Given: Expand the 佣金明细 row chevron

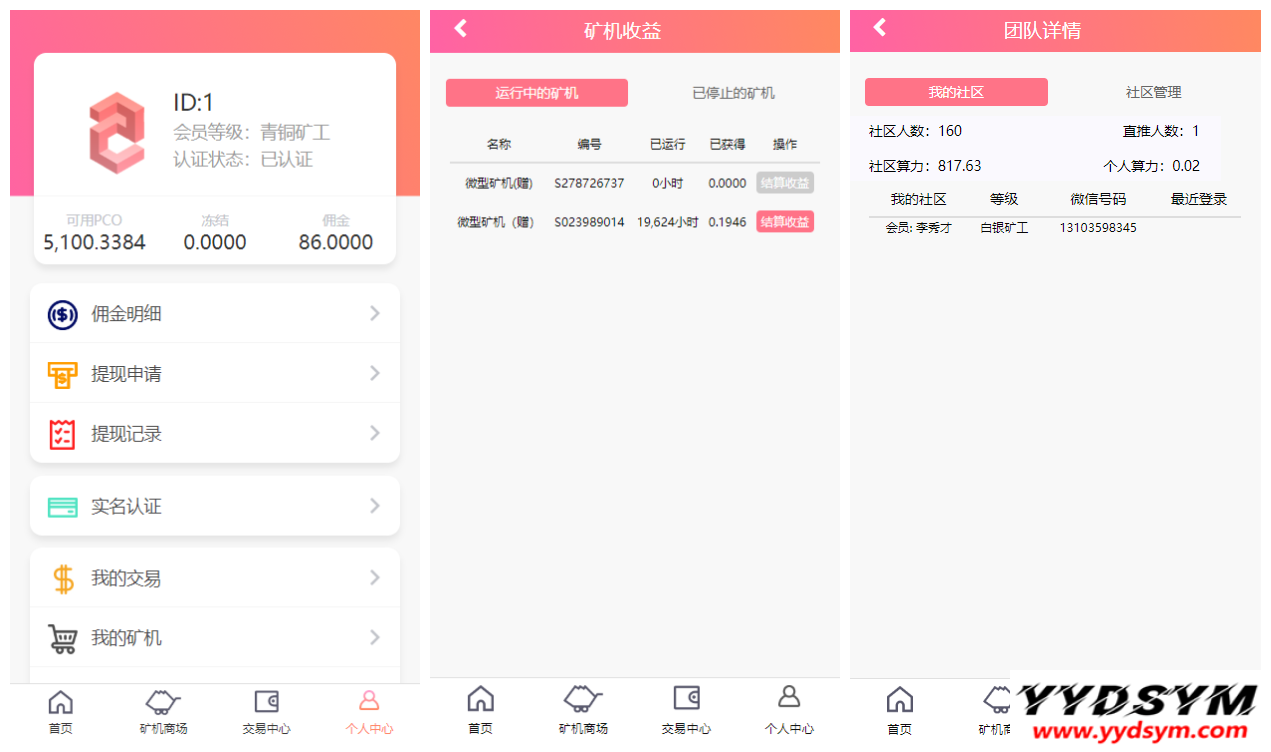Looking at the screenshot, I should click(375, 313).
